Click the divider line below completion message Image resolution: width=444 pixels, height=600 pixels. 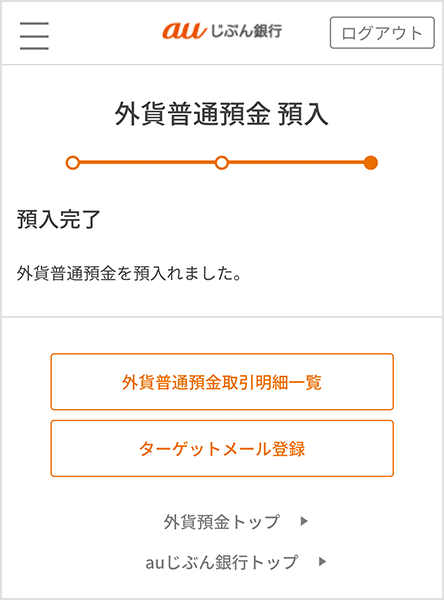pyautogui.click(x=222, y=316)
